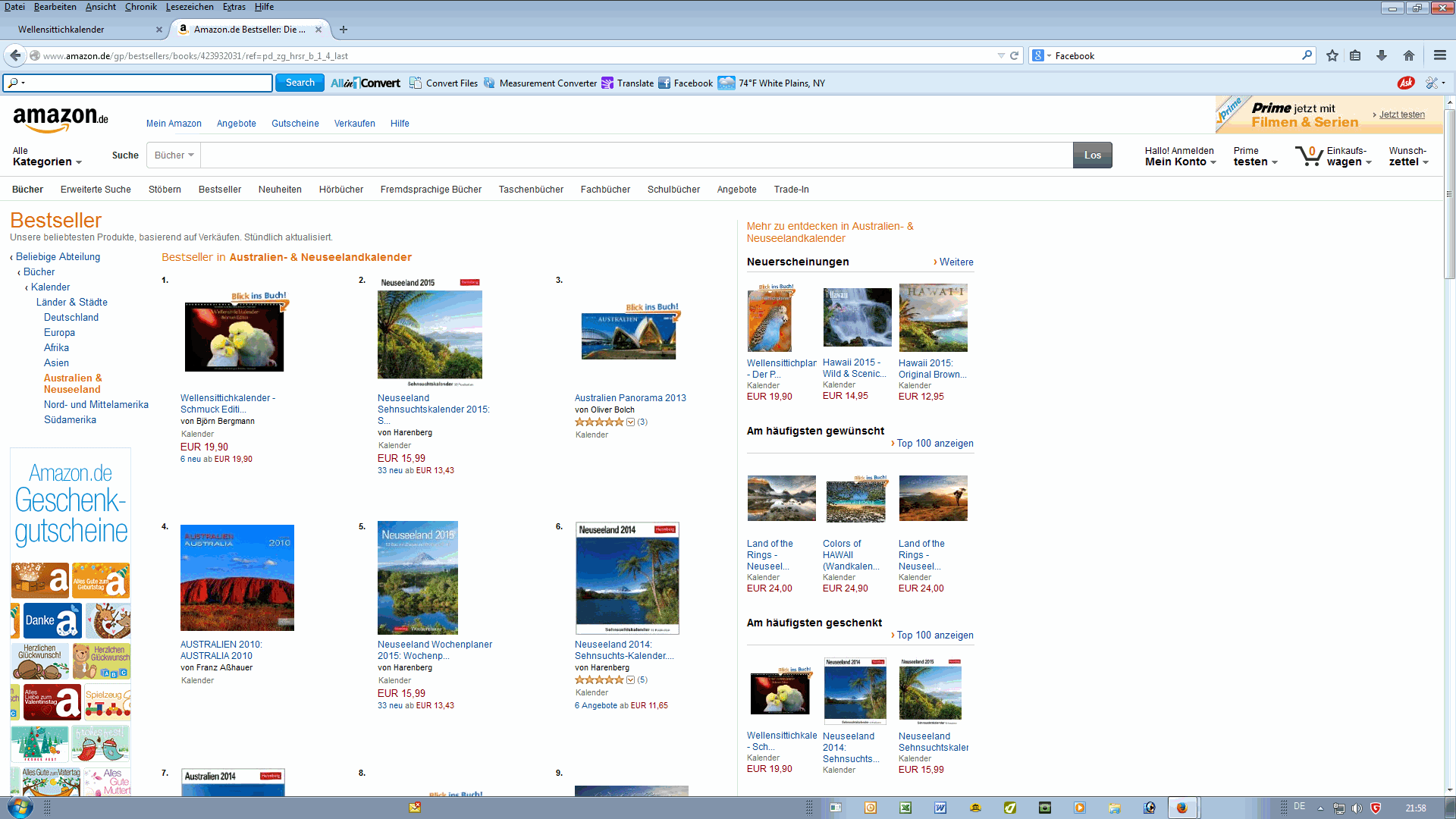Open Wellensittichkalender - Schmuck Edition product link
The height and width of the screenshot is (819, 1456).
coord(227,403)
